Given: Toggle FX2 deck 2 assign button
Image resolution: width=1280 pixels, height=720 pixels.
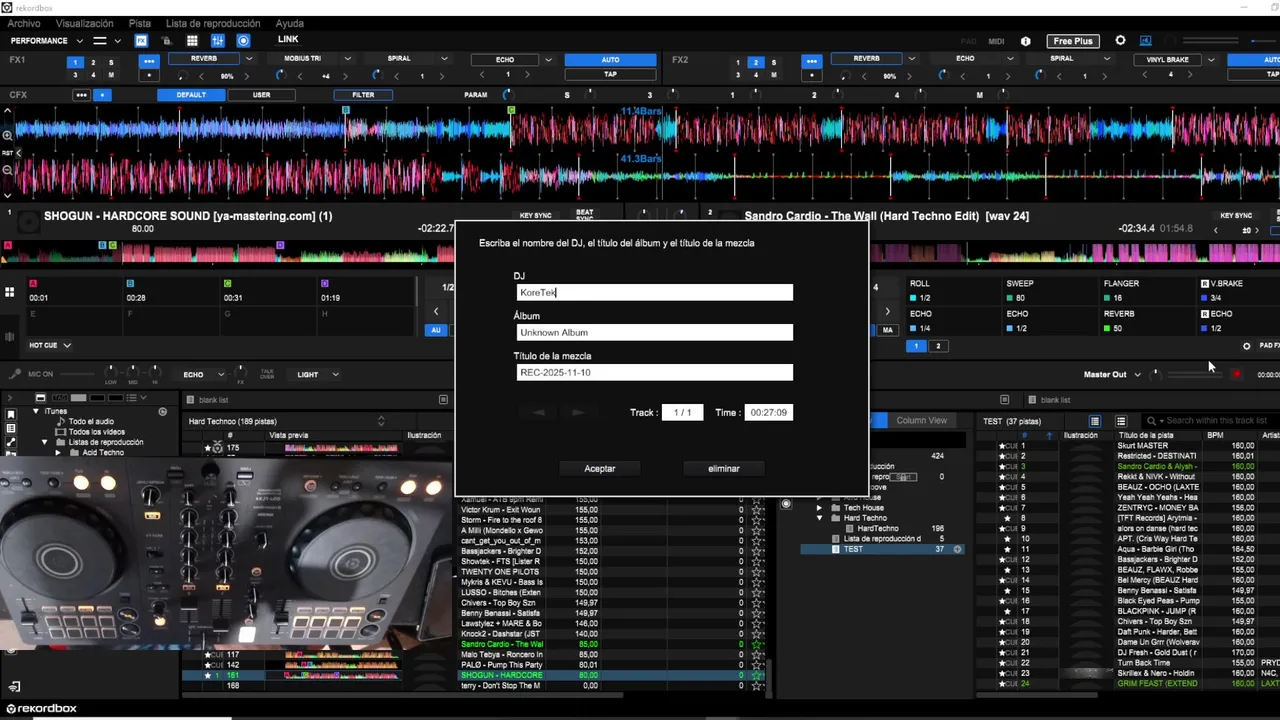Looking at the screenshot, I should point(757,62).
